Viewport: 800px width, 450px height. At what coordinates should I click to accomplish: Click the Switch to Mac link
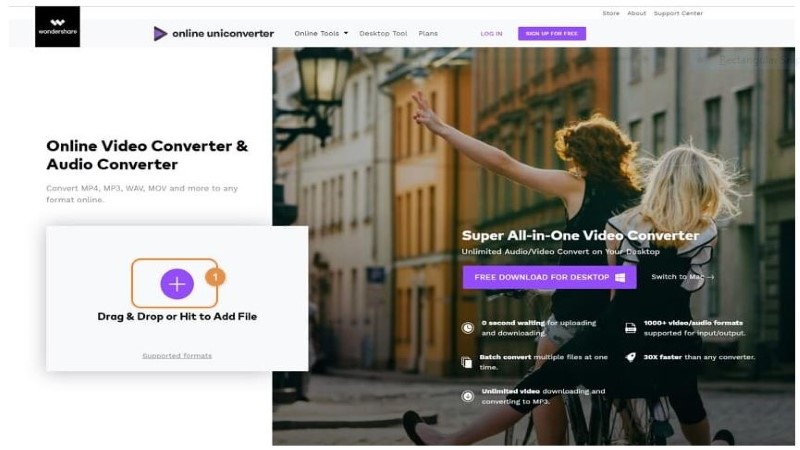(x=682, y=277)
